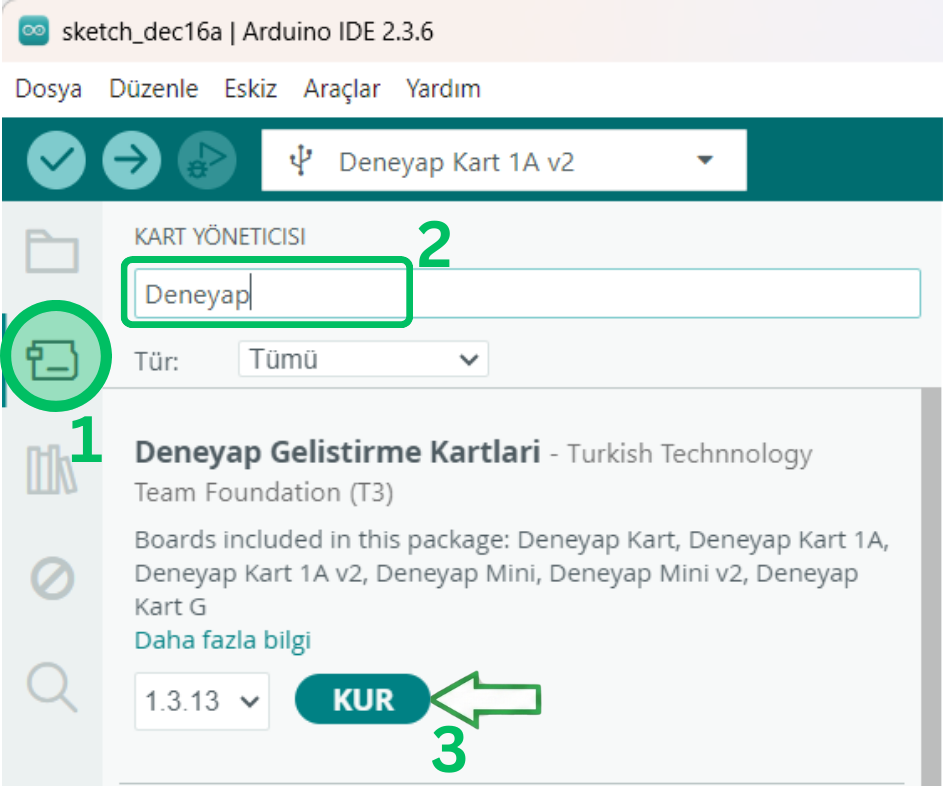
Task: Click the Boards included in this package description
Action: 511,573
